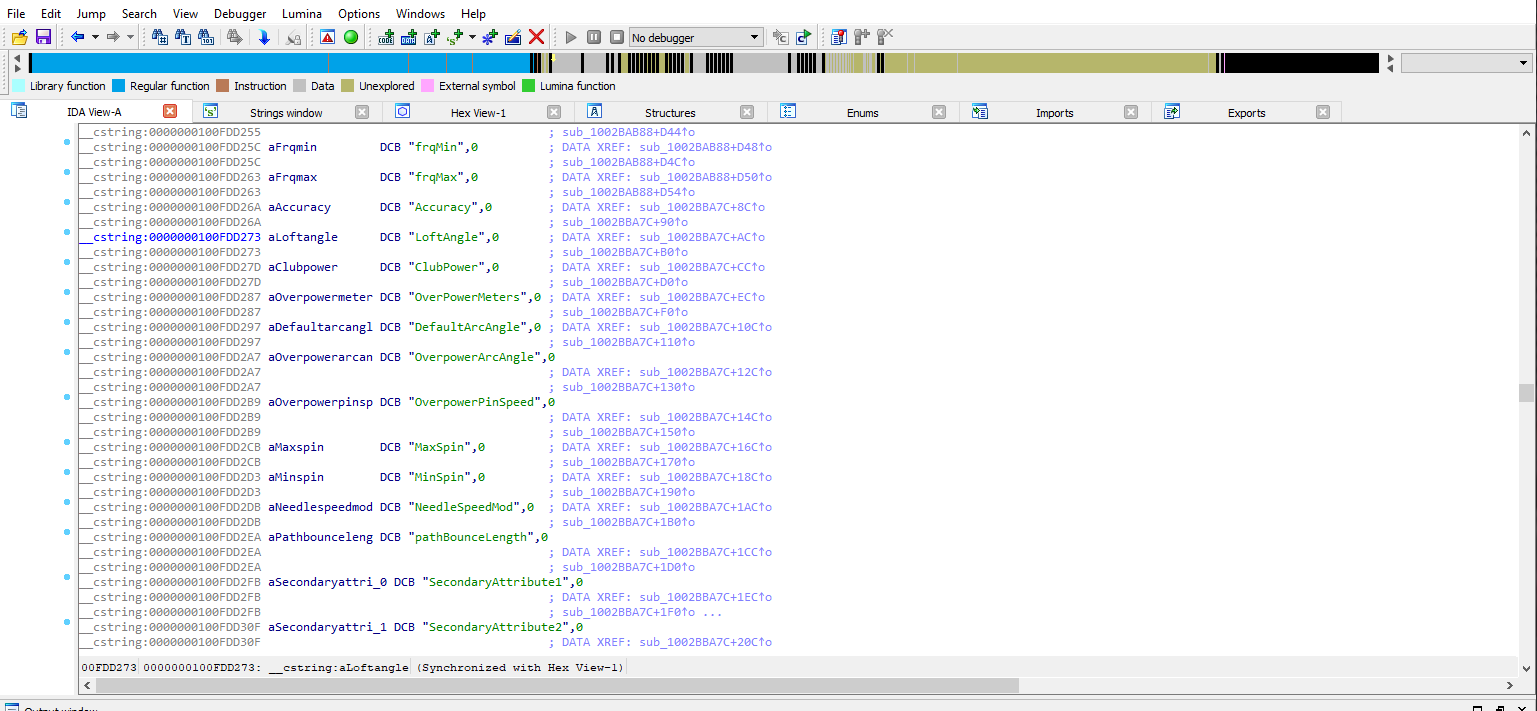Click the Make data icon
This screenshot has height=711, width=1537.
409,37
